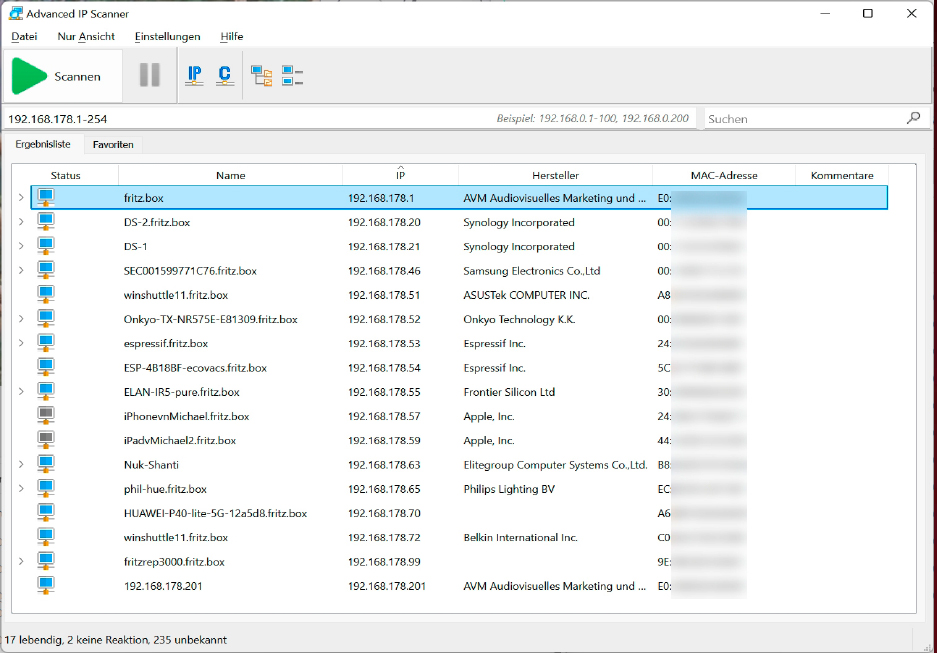Click the Advanced IP Scanner title icon

[x=16, y=13]
